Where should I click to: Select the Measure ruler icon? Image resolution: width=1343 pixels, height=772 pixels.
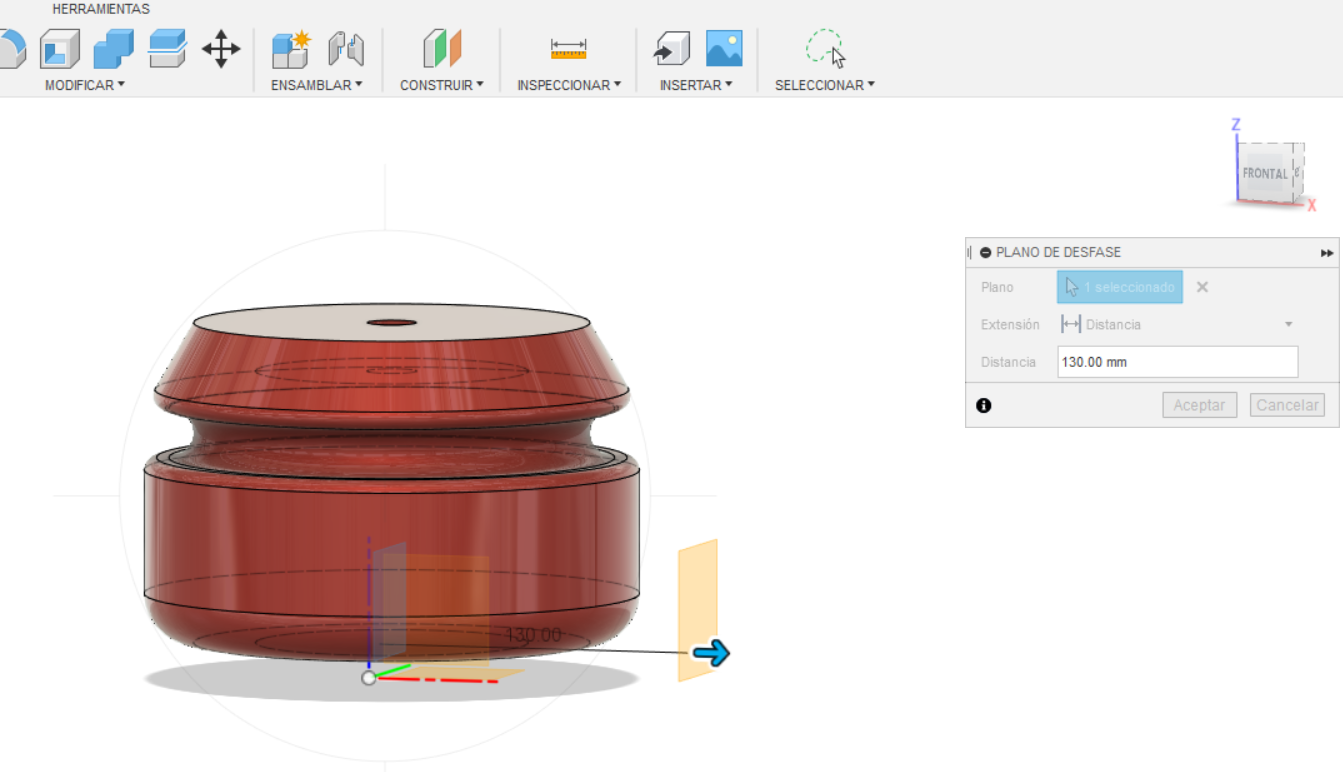tap(569, 48)
